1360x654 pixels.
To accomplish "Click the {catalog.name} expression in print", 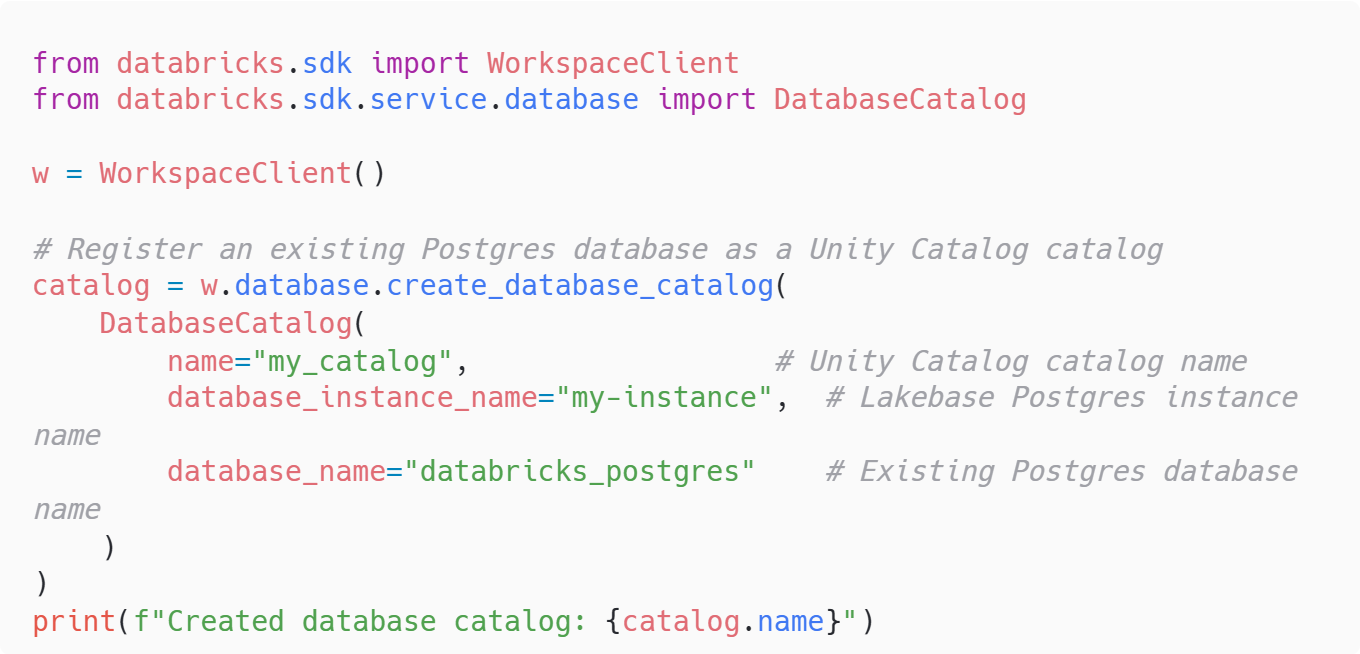I will [x=722, y=621].
